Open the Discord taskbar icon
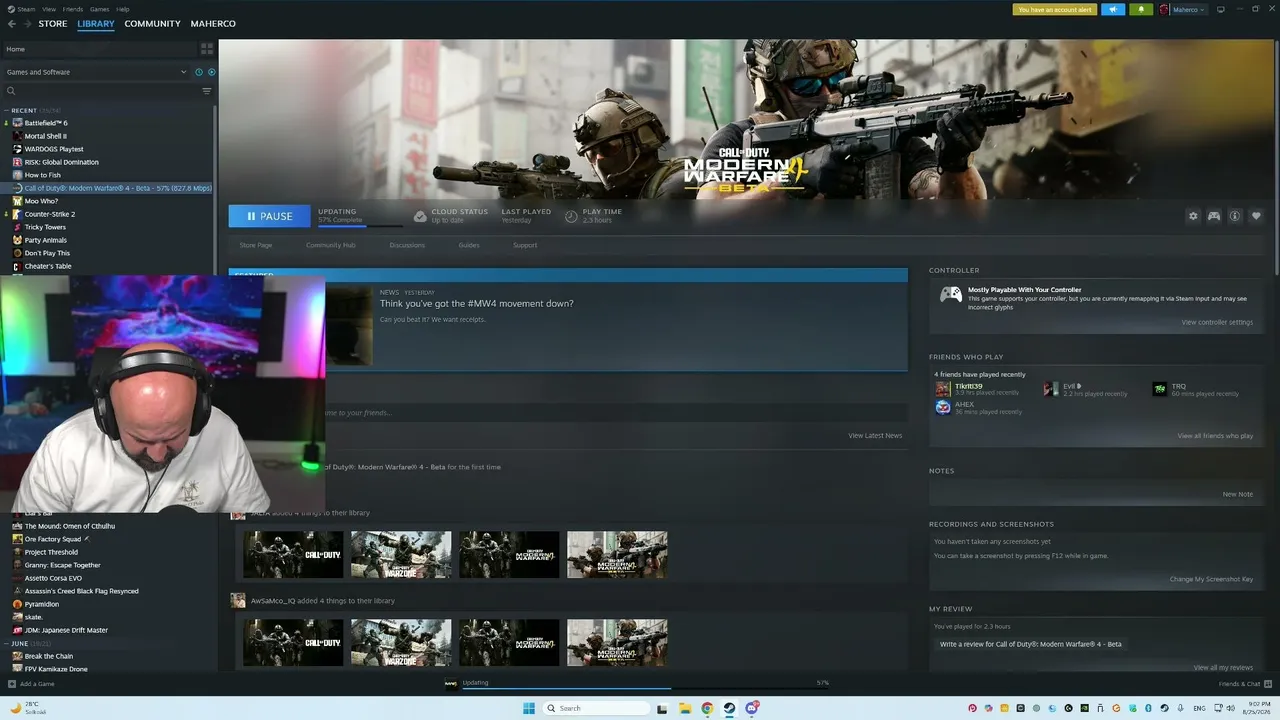The width and height of the screenshot is (1280, 720). (x=751, y=708)
